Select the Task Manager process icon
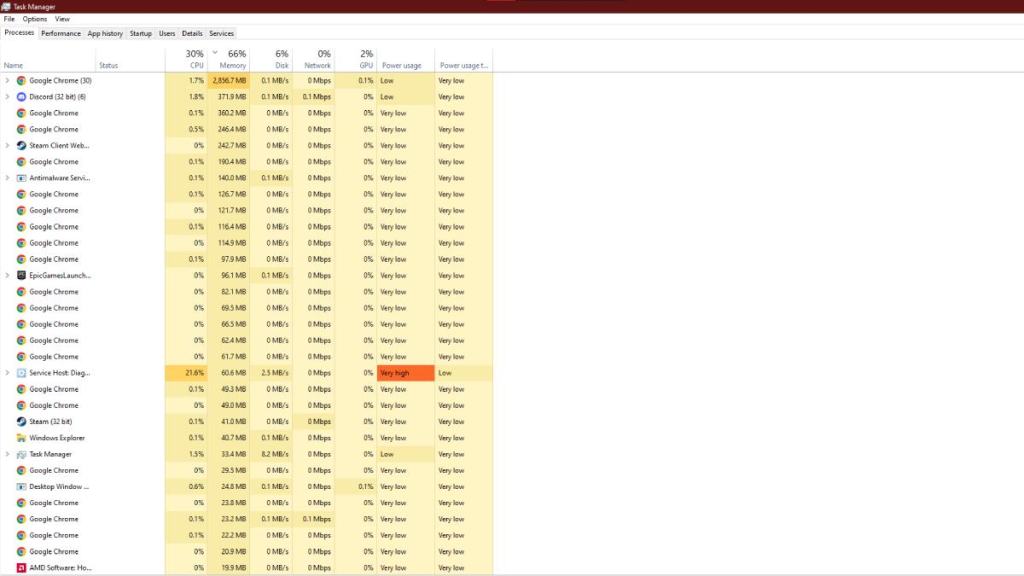 pyautogui.click(x=22, y=453)
